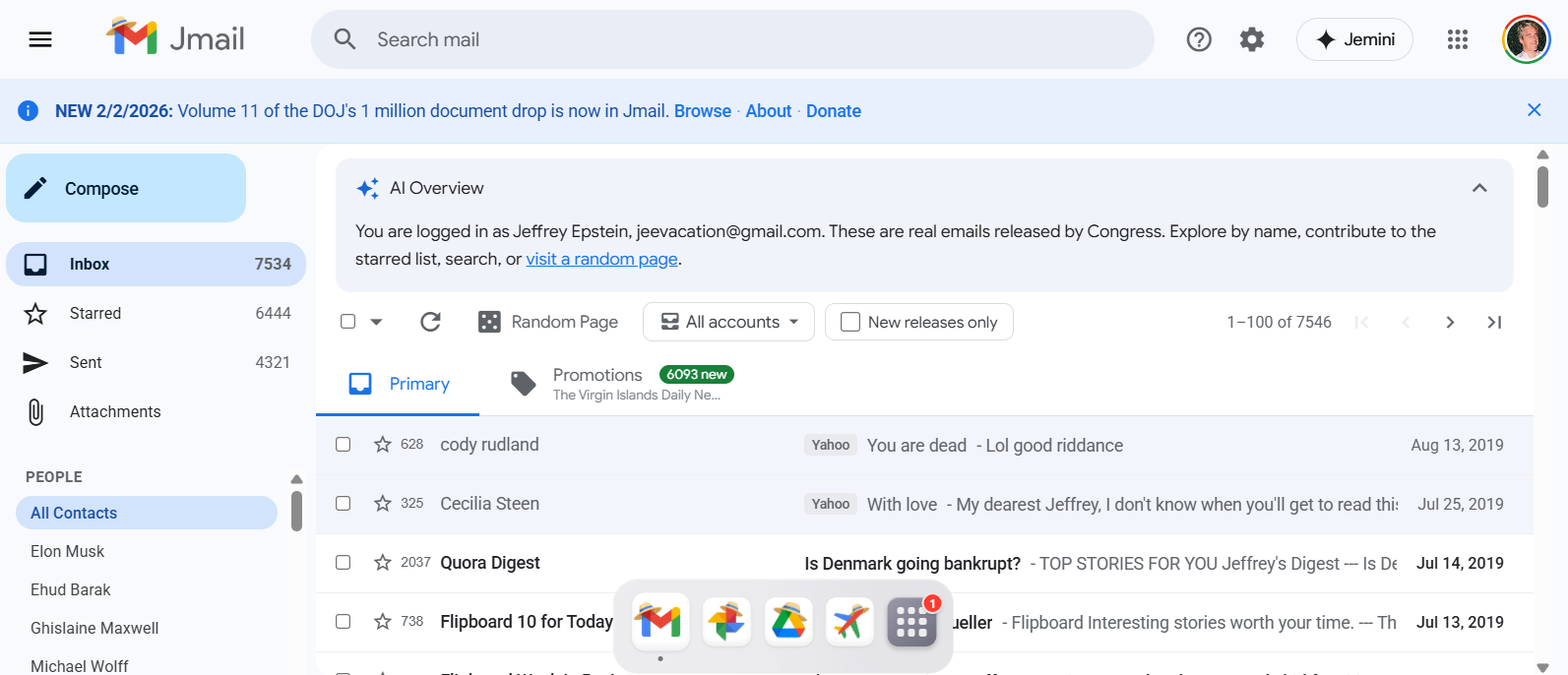1568x675 pixels.
Task: Refresh the inbox list
Action: pyautogui.click(x=430, y=322)
